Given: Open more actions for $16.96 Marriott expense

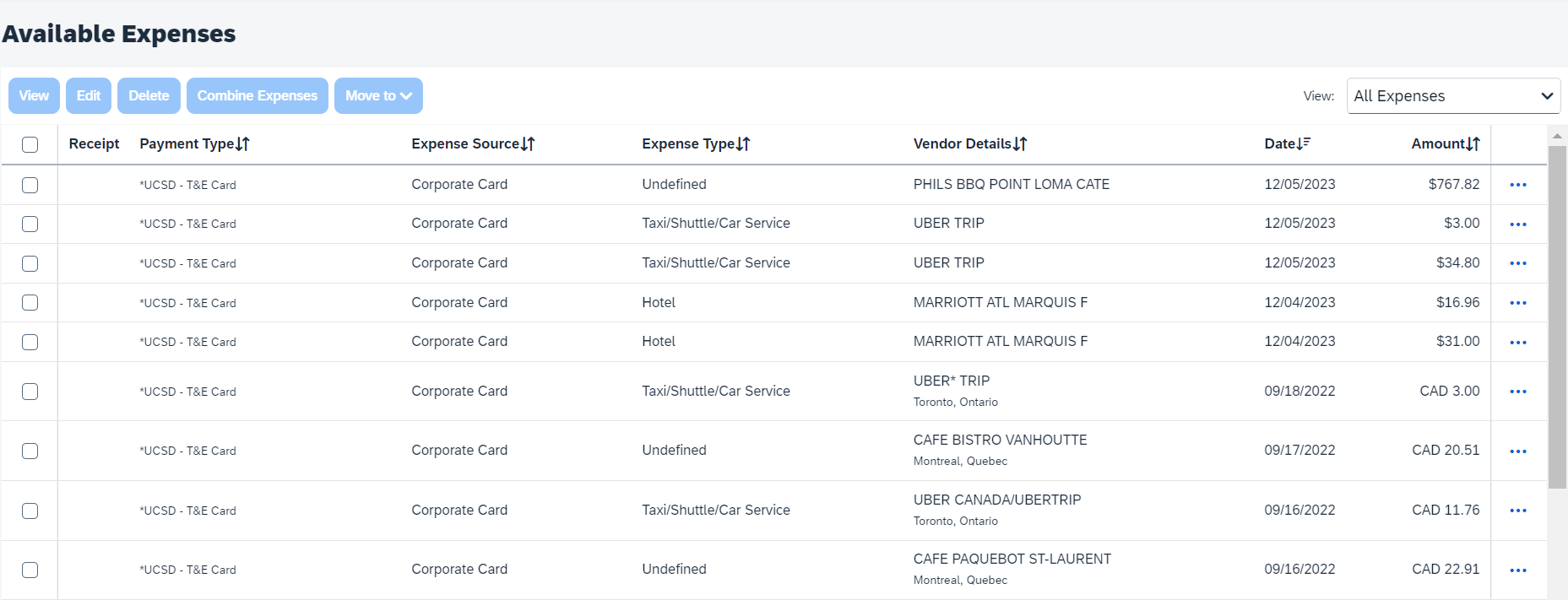Looking at the screenshot, I should [1517, 303].
